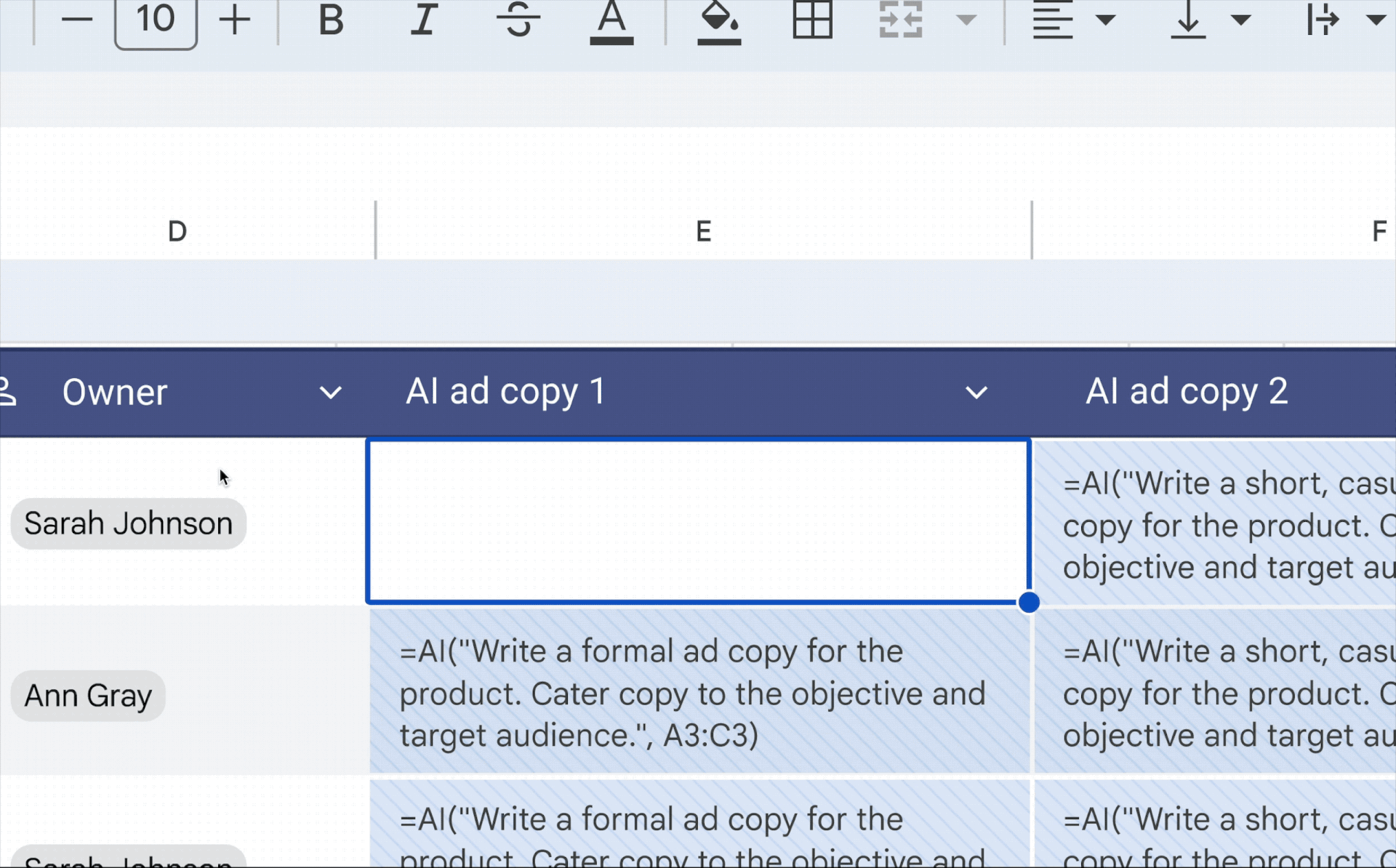Decrease font size with minus button
1396x868 pixels.
(76, 20)
